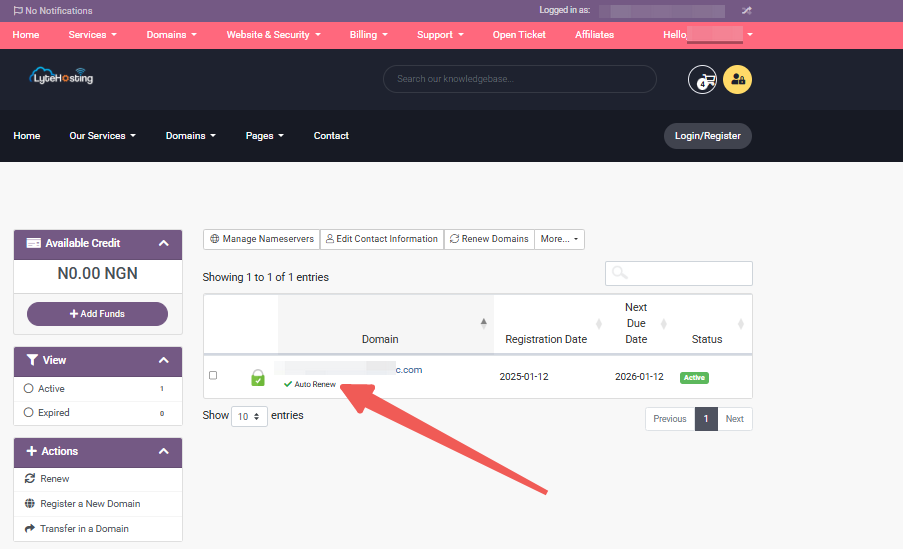Click the 2025-01-12 registration date
903x549 pixels.
coord(524,377)
